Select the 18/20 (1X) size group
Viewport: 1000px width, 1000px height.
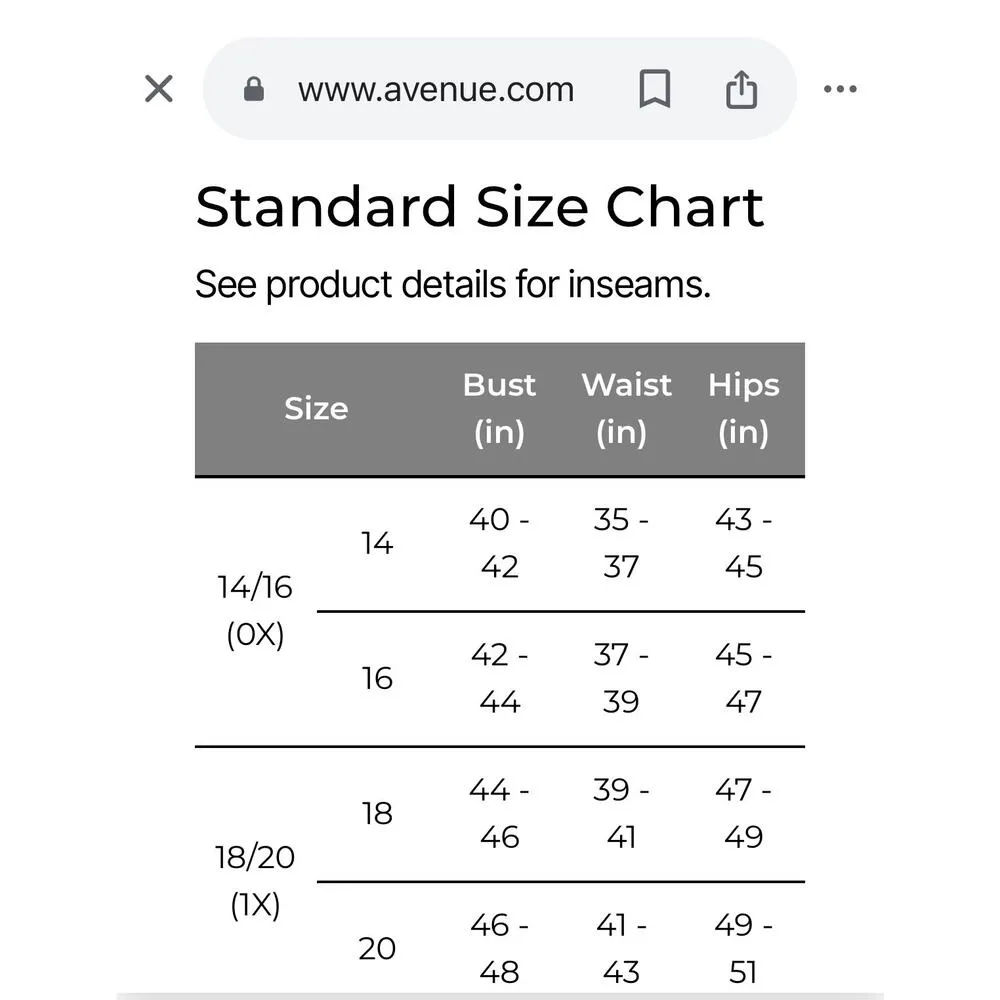tap(255, 881)
